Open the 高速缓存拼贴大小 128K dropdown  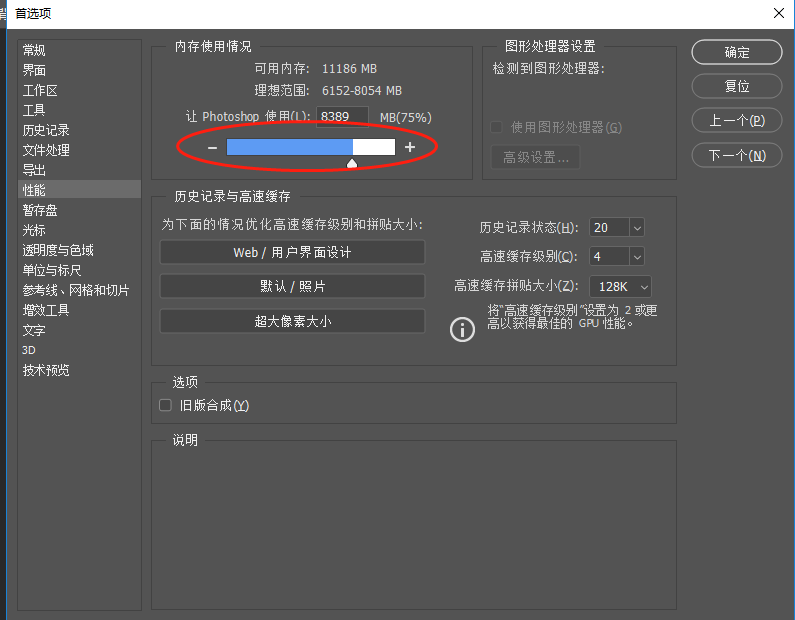pos(621,287)
